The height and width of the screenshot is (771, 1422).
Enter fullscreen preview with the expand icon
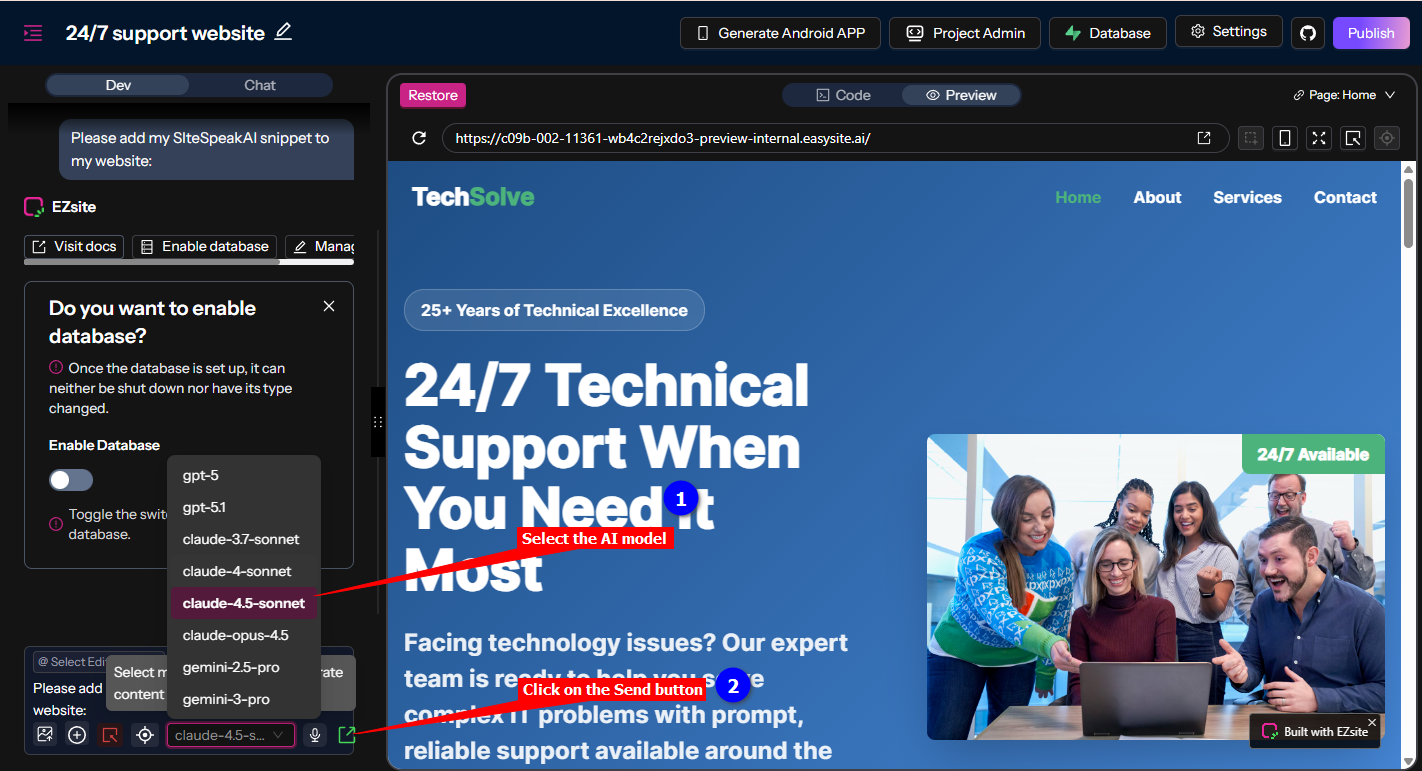pyautogui.click(x=1319, y=138)
